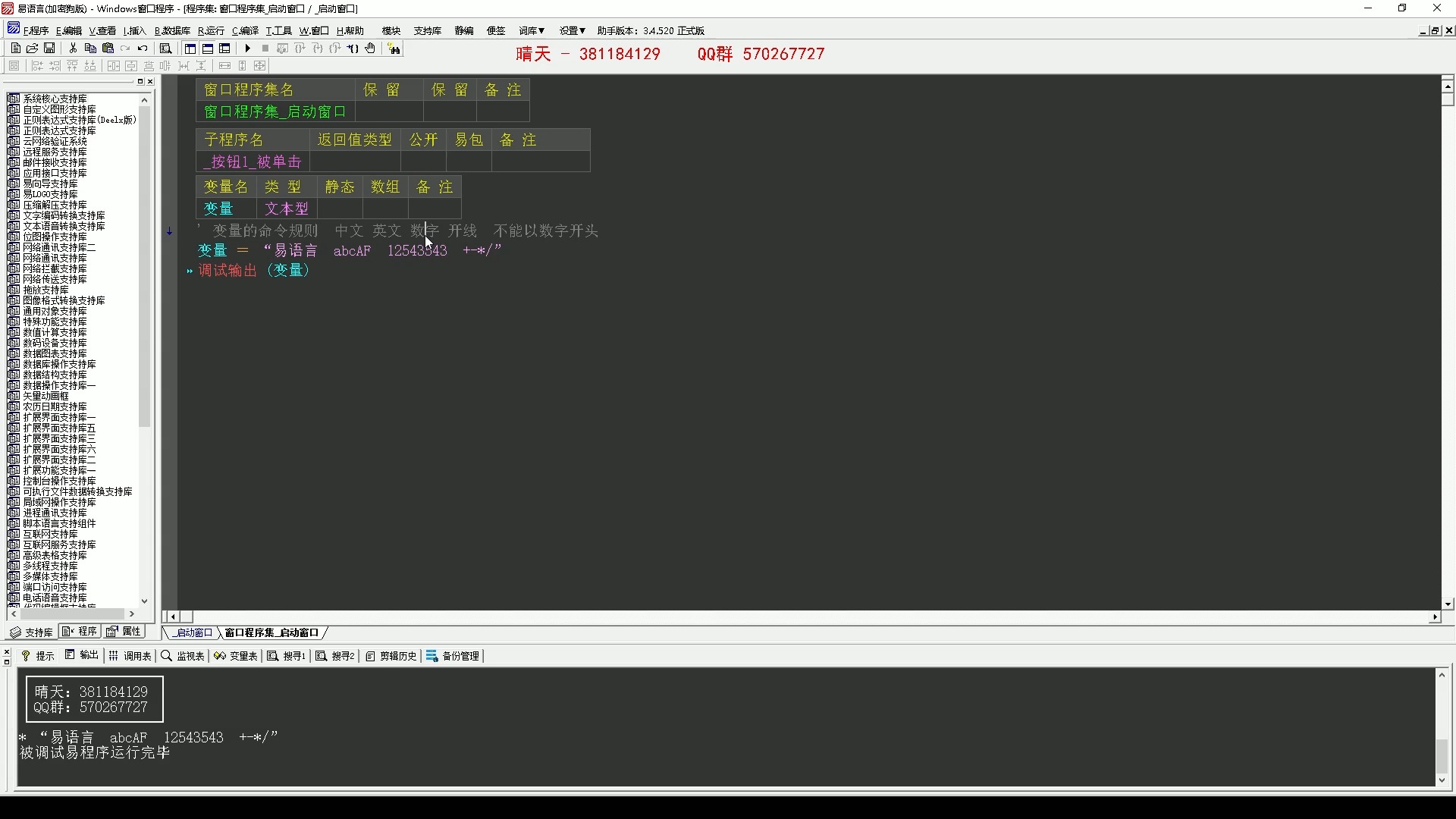Select 正则表达式支持库 in library tree
1456x819 pixels.
tap(59, 130)
